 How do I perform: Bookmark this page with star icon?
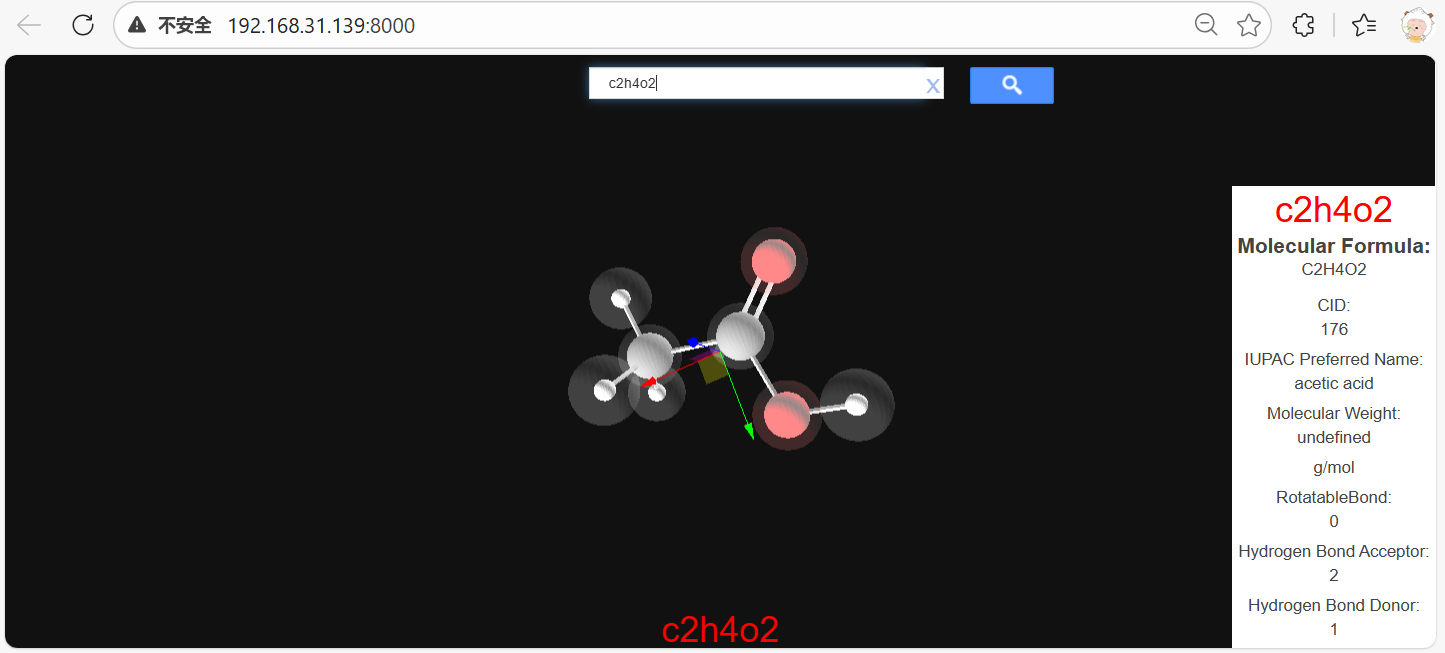coord(1249,25)
